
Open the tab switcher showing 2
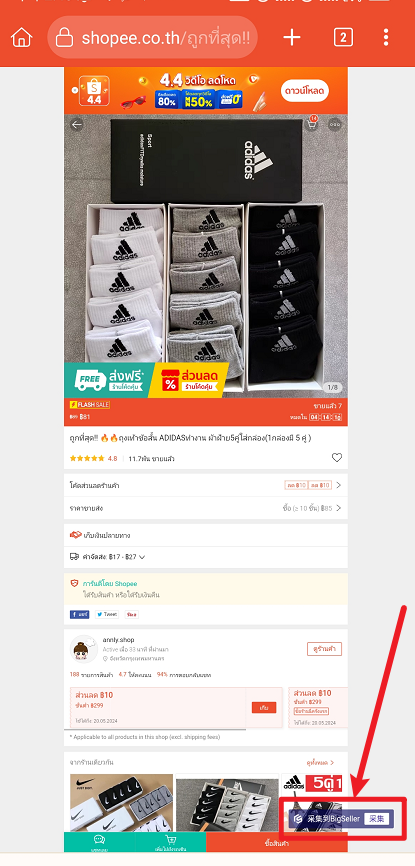(x=343, y=38)
